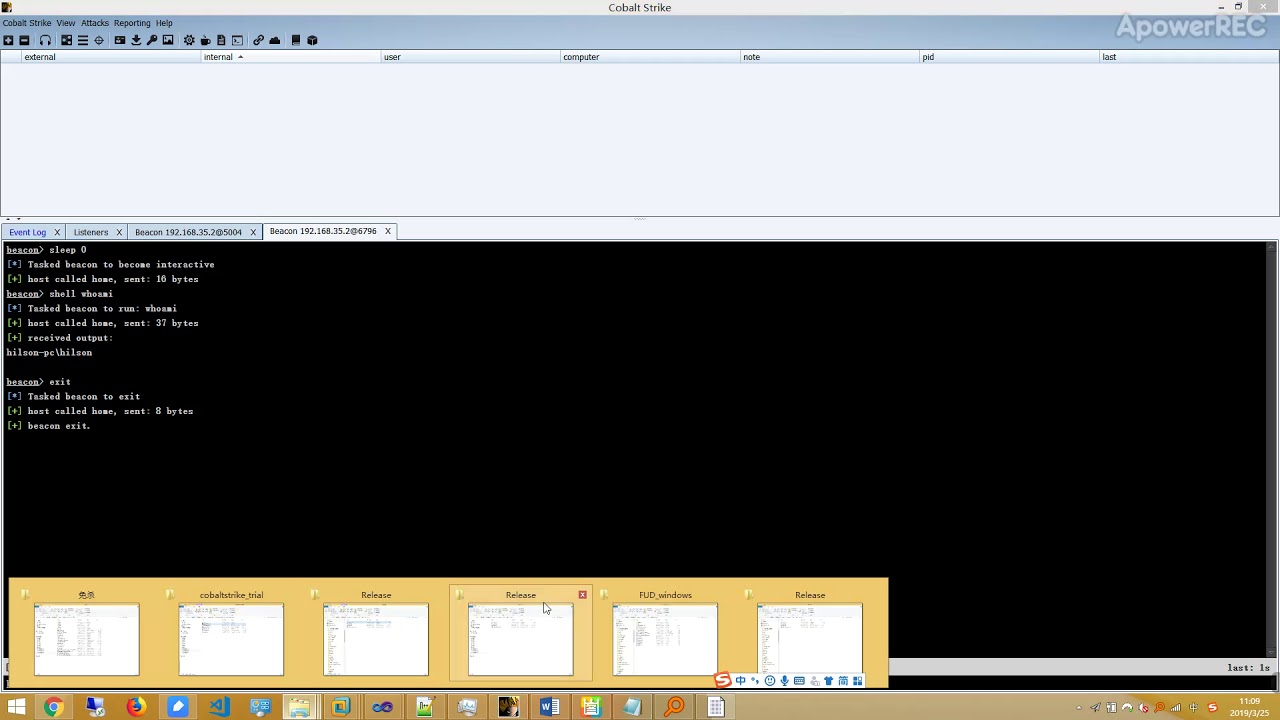Click the cloud Manage Web Server icon
The width and height of the screenshot is (1280, 720).
[x=274, y=40]
